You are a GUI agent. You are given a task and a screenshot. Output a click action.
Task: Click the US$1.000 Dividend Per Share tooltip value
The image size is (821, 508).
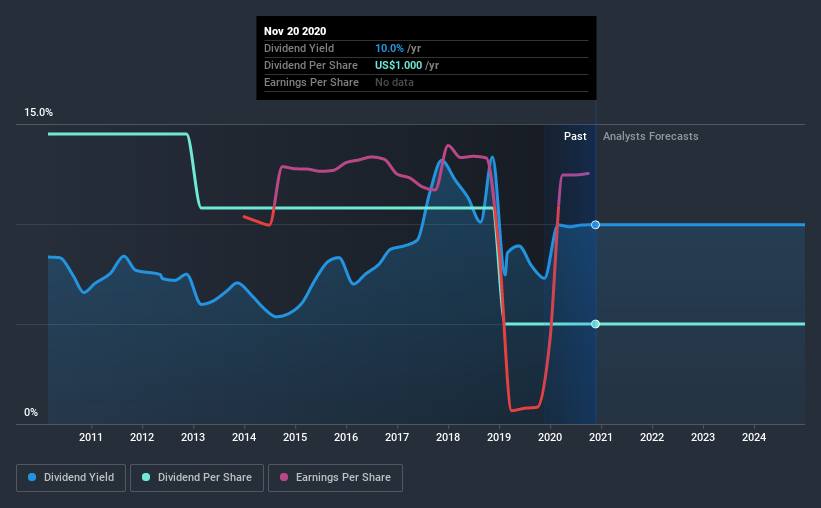(398, 65)
